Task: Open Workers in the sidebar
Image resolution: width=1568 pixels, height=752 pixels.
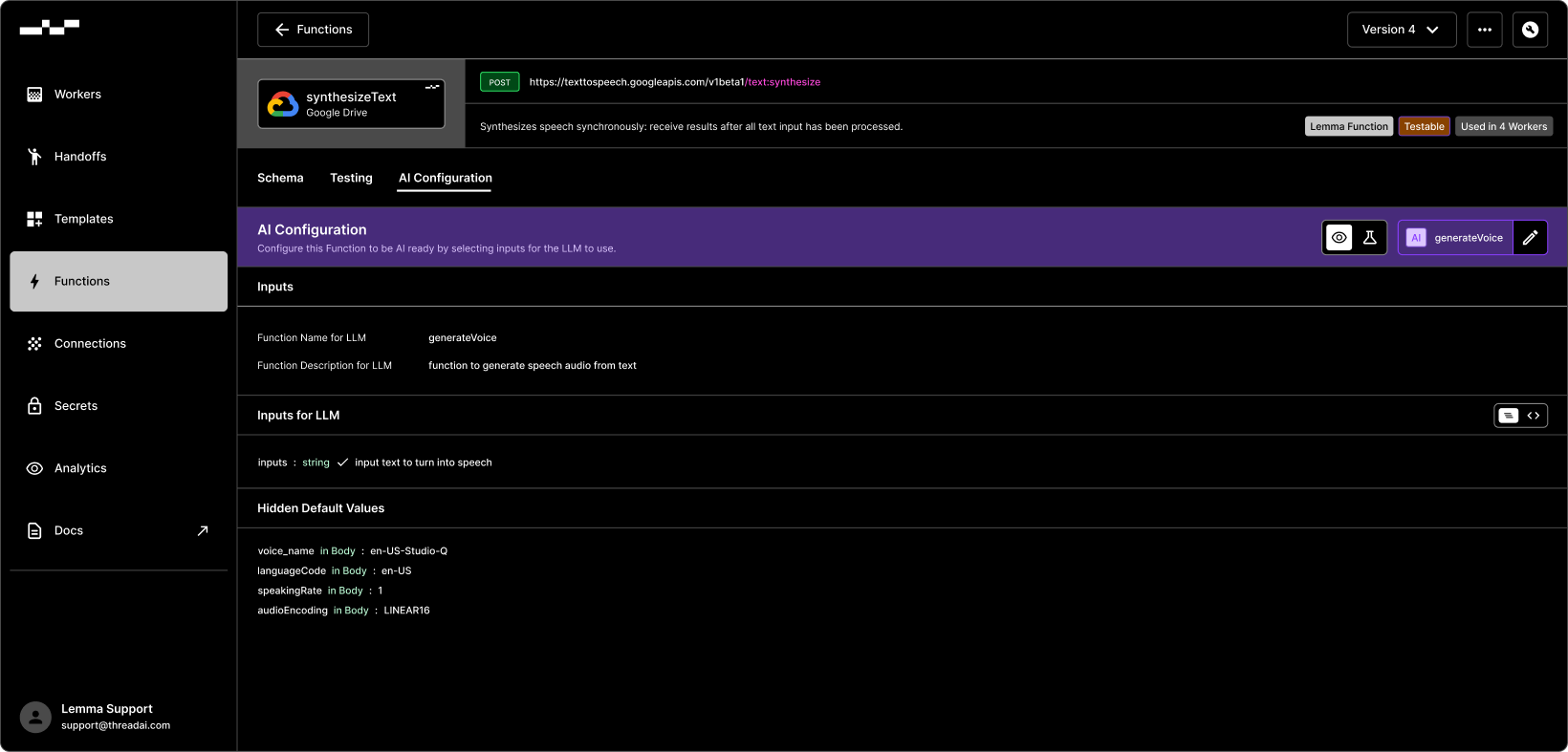Action: point(119,95)
